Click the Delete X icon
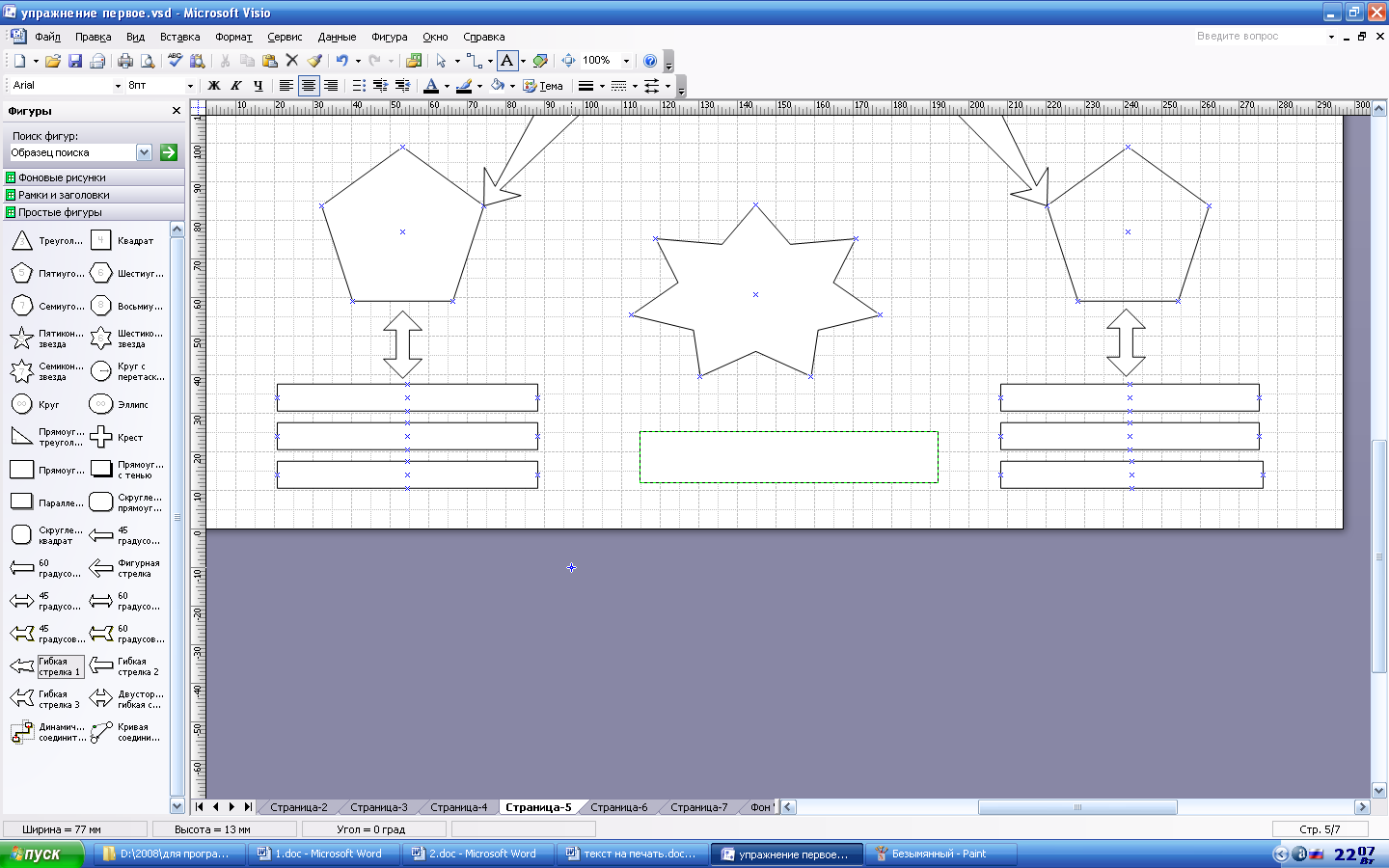The image size is (1389, 868). pos(292,61)
